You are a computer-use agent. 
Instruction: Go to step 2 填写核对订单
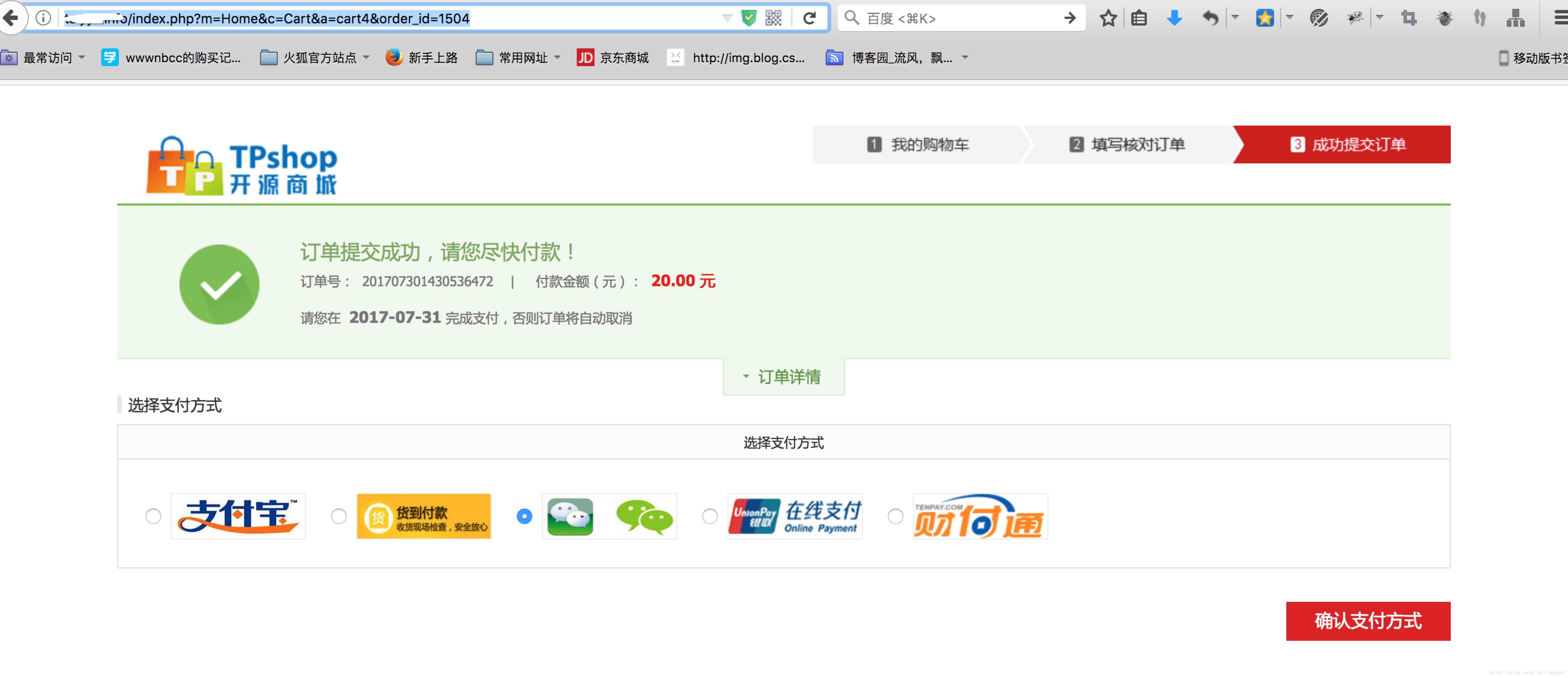click(x=1127, y=145)
